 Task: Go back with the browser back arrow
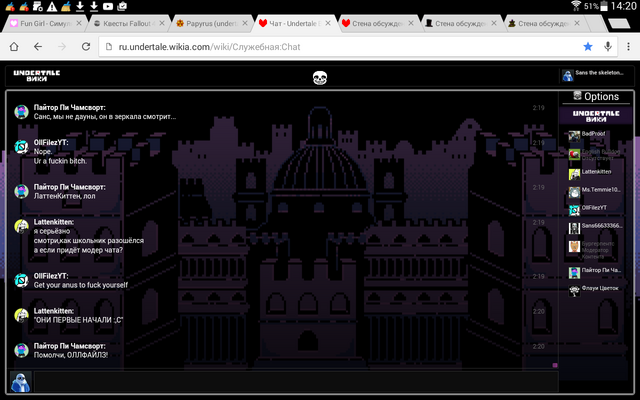tap(38, 47)
